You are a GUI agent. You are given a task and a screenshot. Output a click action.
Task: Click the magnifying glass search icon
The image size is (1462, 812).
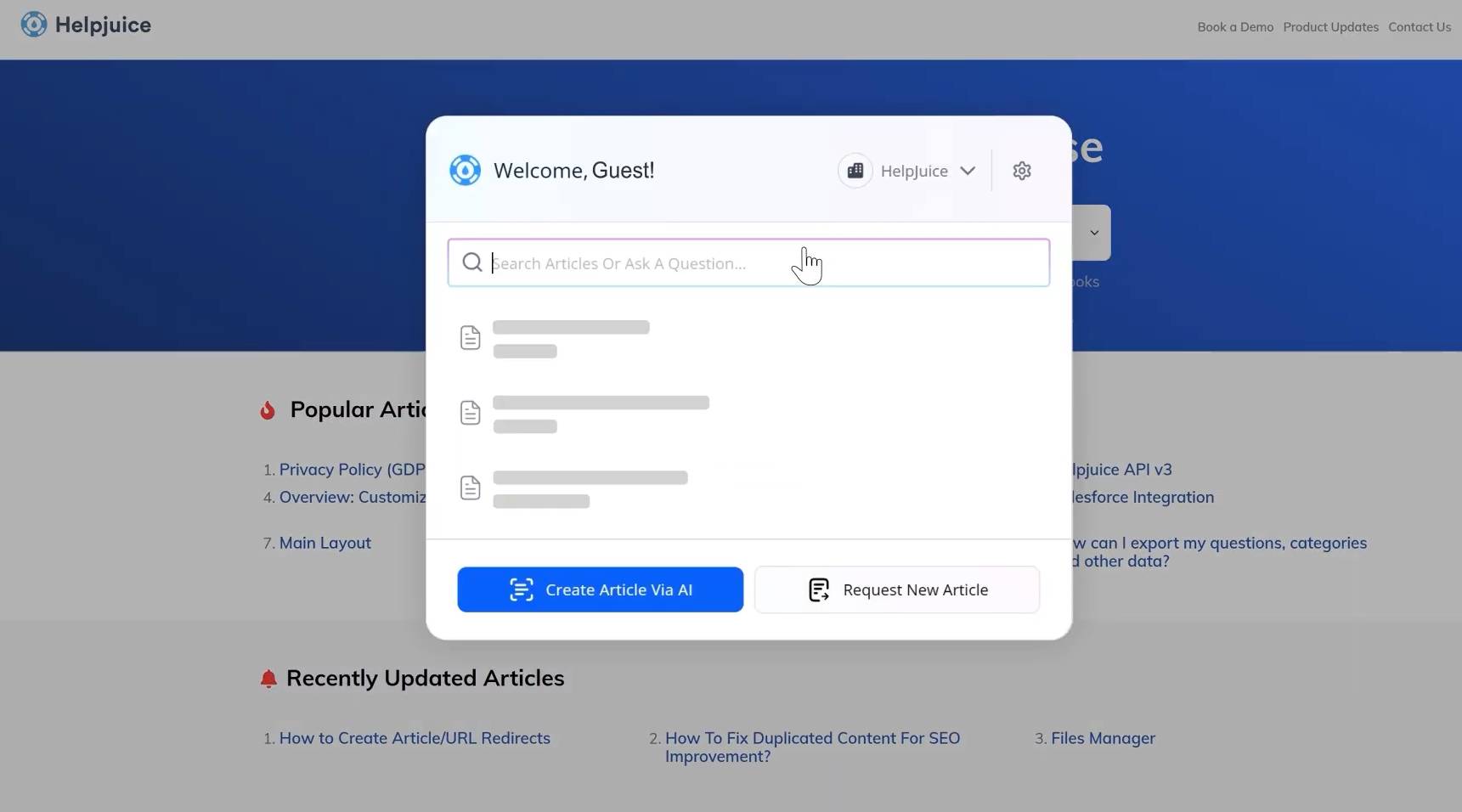point(472,262)
